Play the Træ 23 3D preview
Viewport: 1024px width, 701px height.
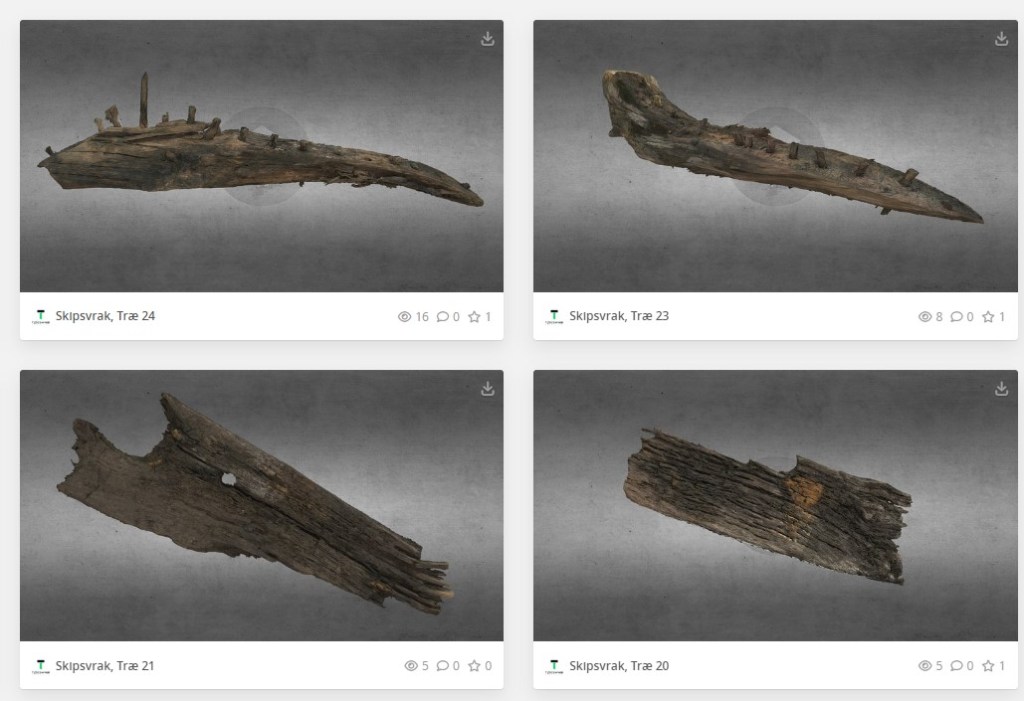tap(777, 156)
